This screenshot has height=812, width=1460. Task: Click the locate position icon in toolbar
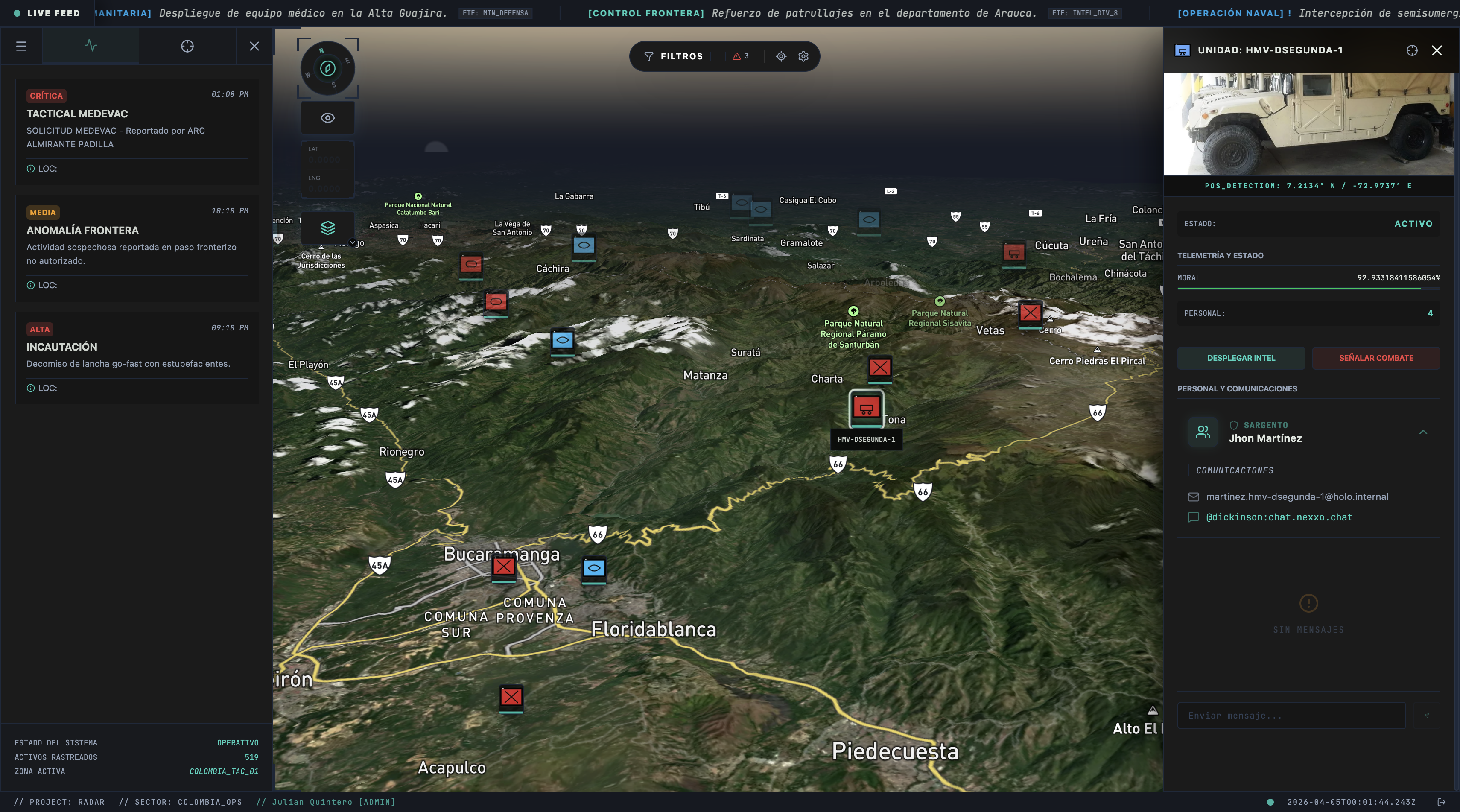click(781, 56)
